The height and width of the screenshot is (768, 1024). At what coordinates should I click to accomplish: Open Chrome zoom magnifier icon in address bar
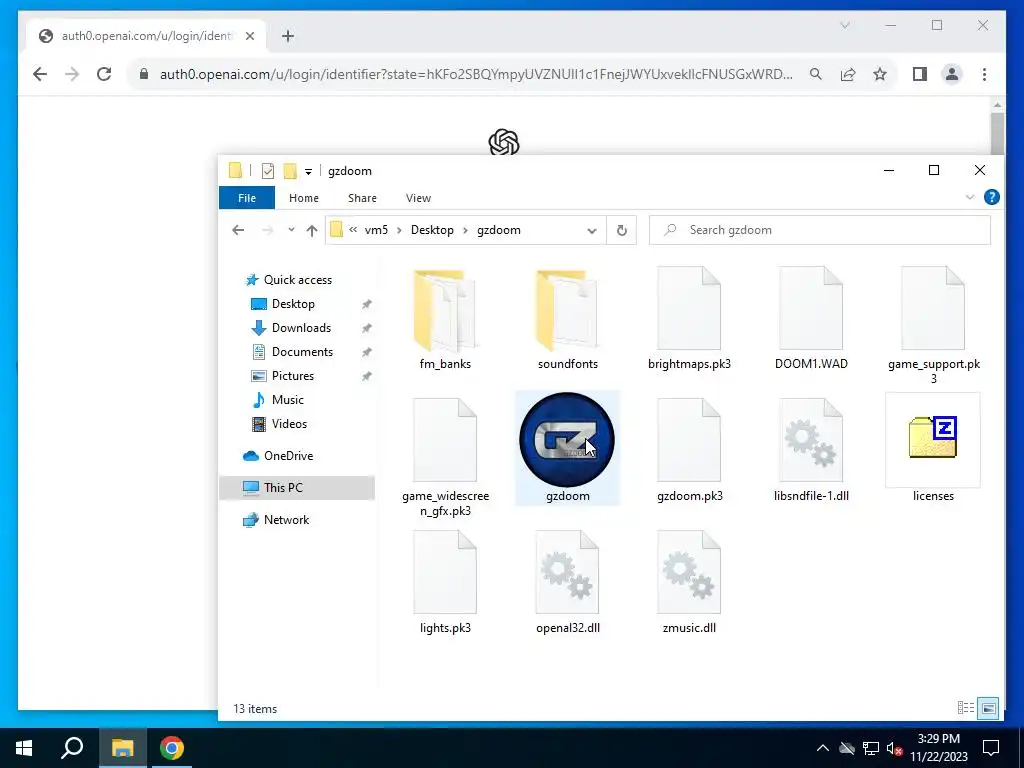[x=816, y=74]
